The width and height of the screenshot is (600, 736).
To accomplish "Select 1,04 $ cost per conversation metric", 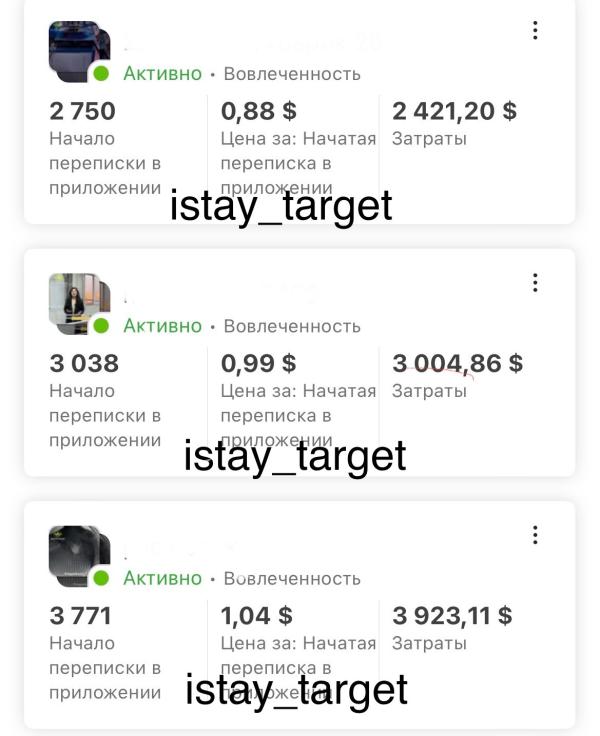I will (257, 615).
